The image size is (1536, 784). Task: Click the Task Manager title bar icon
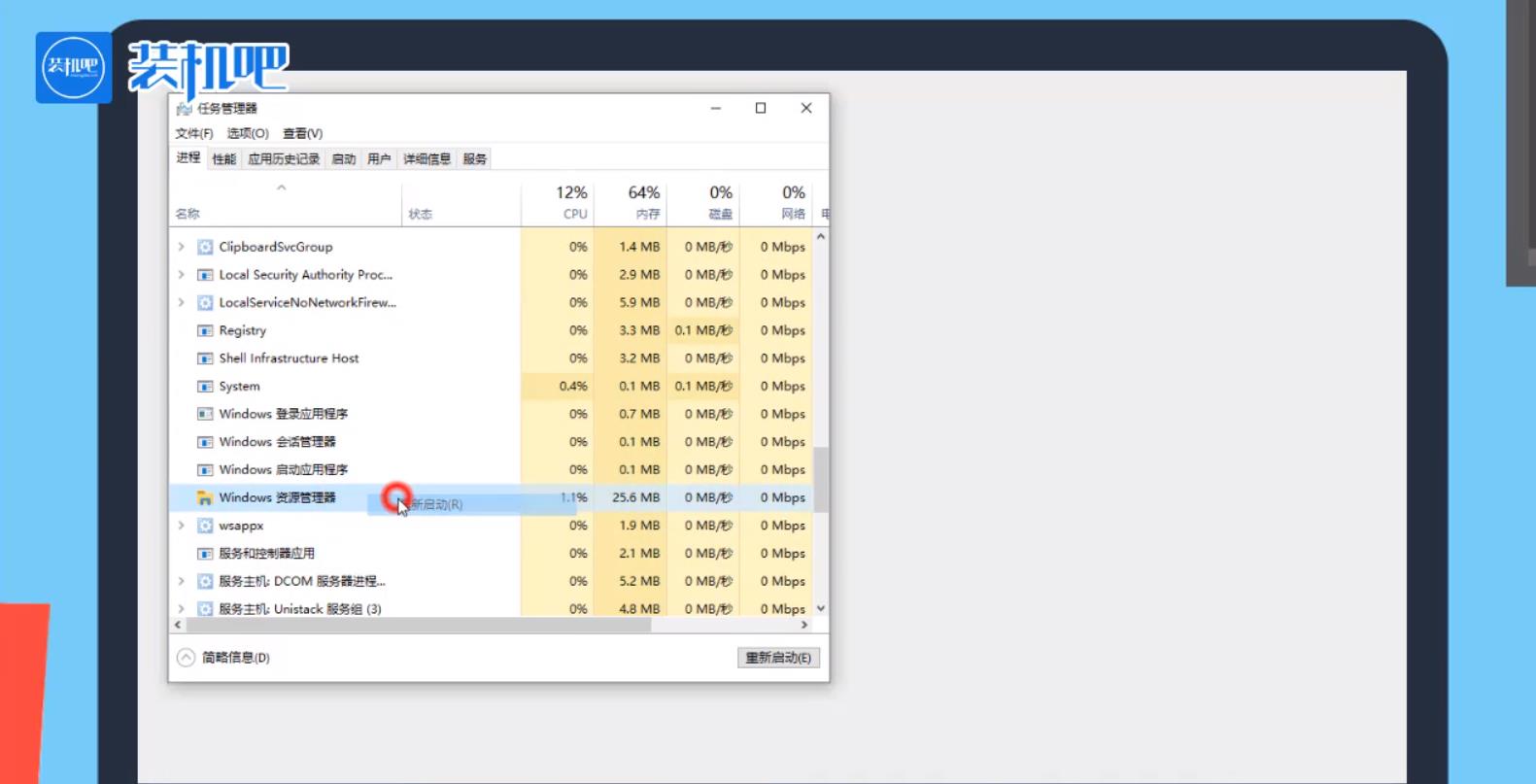[x=184, y=109]
